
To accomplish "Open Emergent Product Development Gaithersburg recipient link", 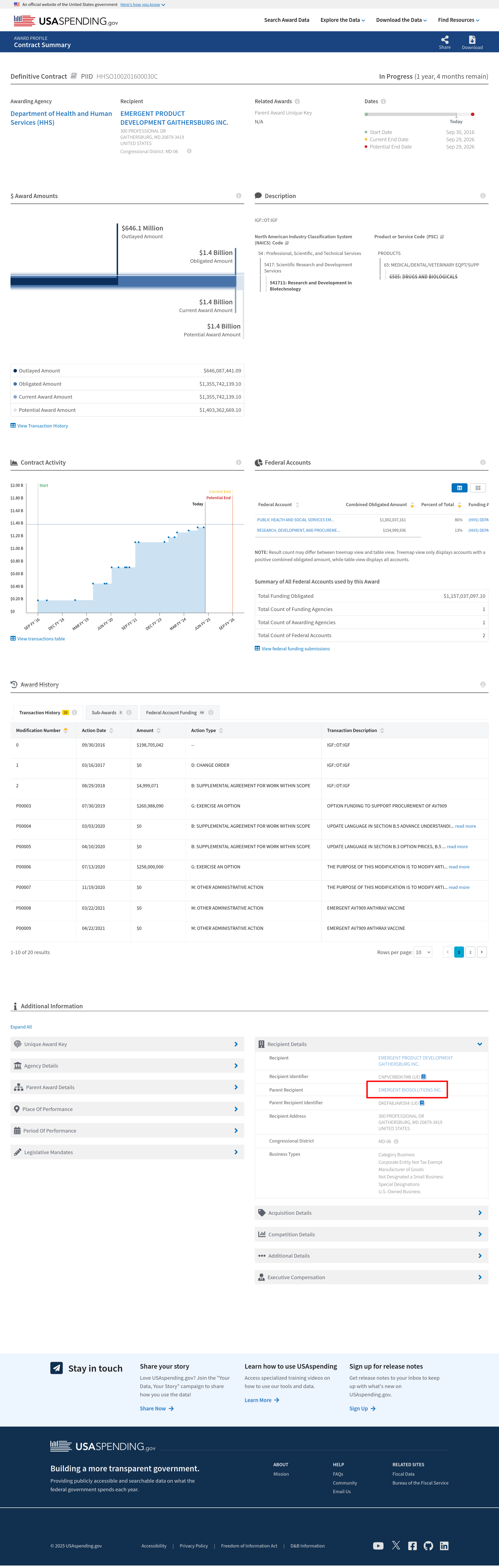I will point(174,118).
